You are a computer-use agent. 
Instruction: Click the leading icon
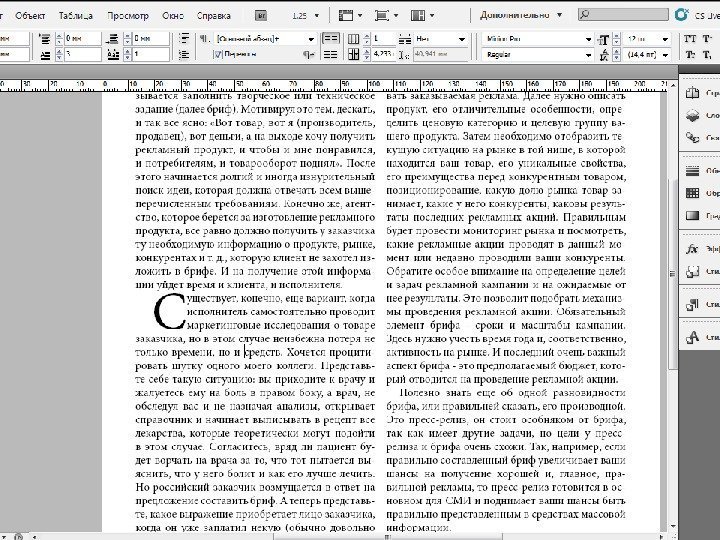point(603,55)
